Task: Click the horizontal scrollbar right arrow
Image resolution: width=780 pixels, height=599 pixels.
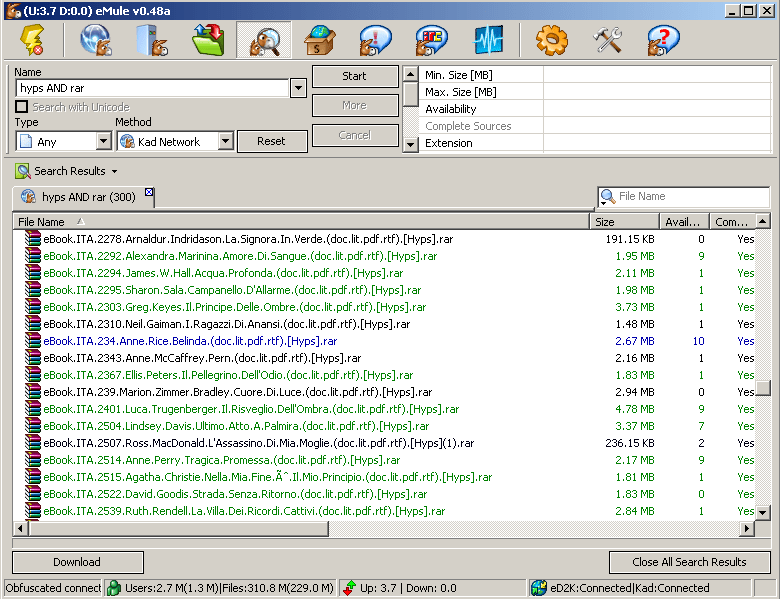Action: pos(747,528)
